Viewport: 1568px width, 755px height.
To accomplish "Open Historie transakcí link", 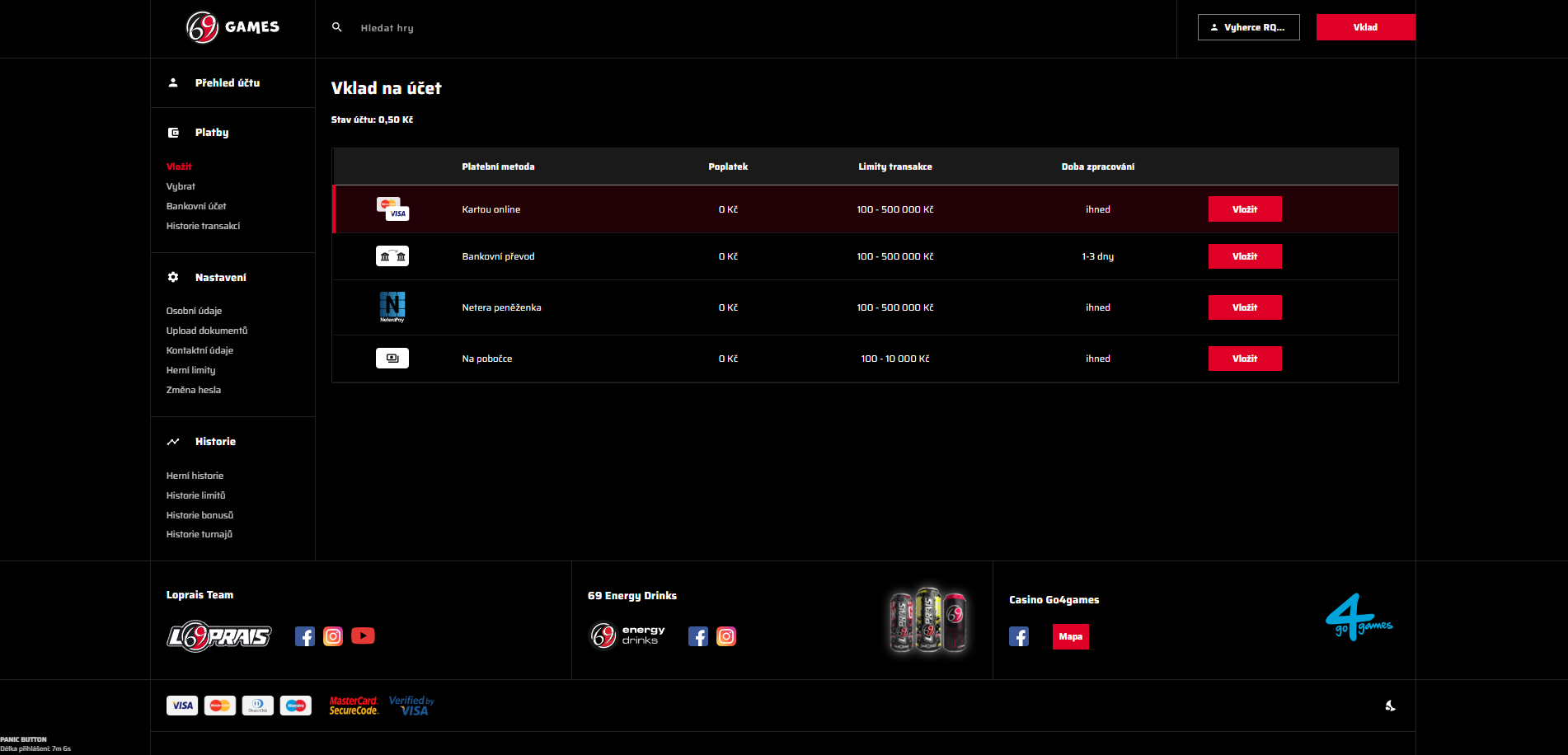I will (x=203, y=226).
